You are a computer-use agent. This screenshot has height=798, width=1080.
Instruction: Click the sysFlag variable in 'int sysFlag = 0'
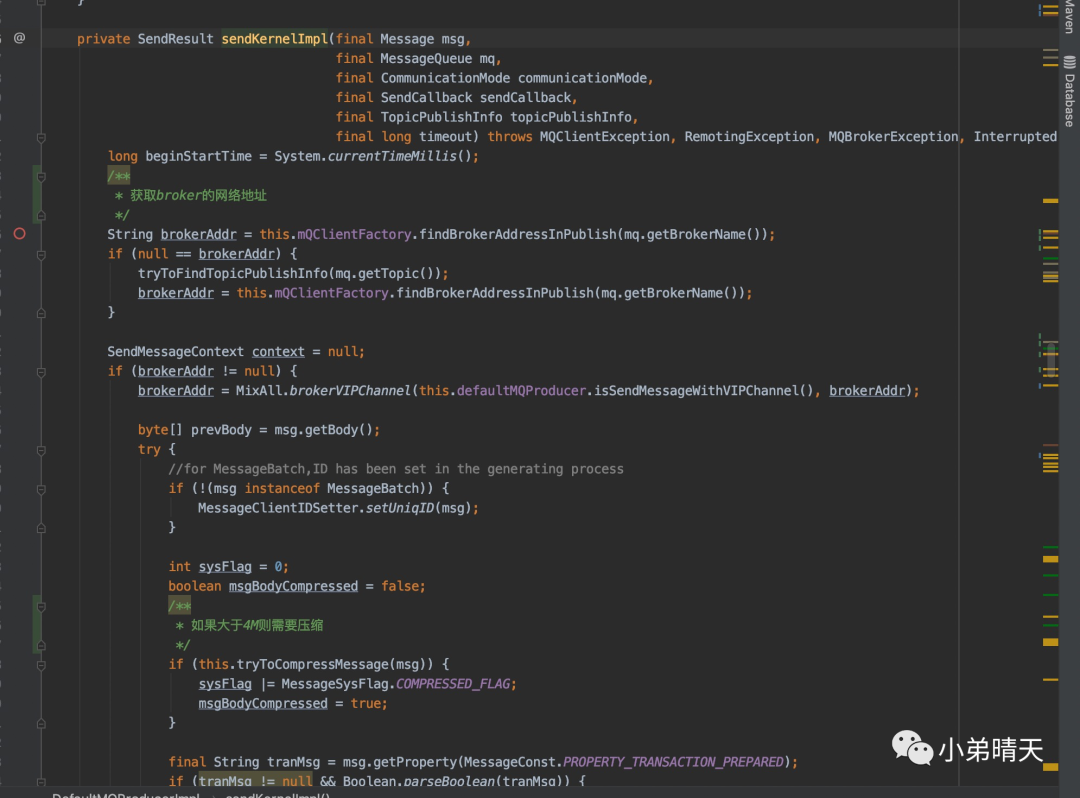(225, 567)
